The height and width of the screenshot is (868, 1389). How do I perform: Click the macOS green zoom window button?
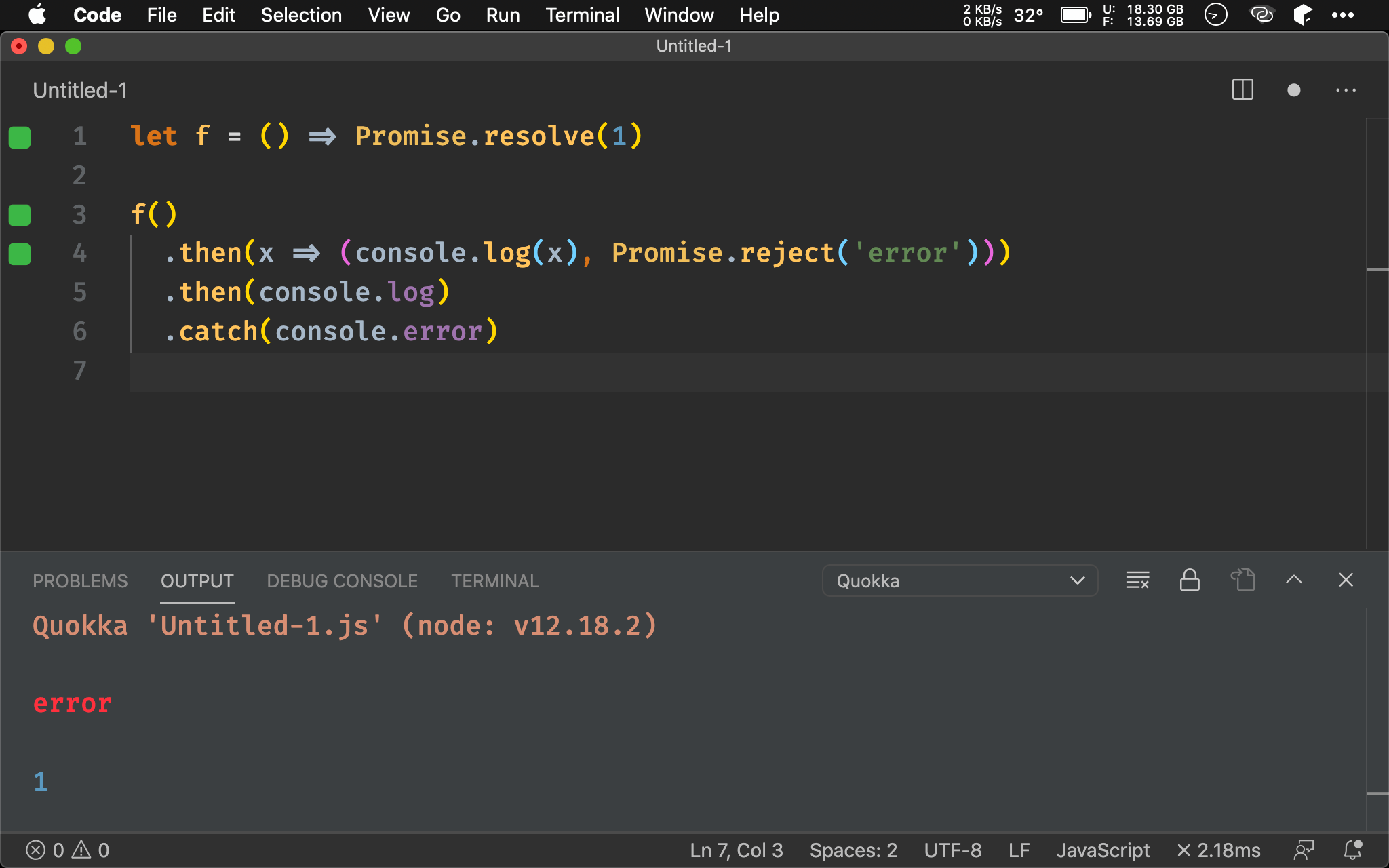pos(73,46)
